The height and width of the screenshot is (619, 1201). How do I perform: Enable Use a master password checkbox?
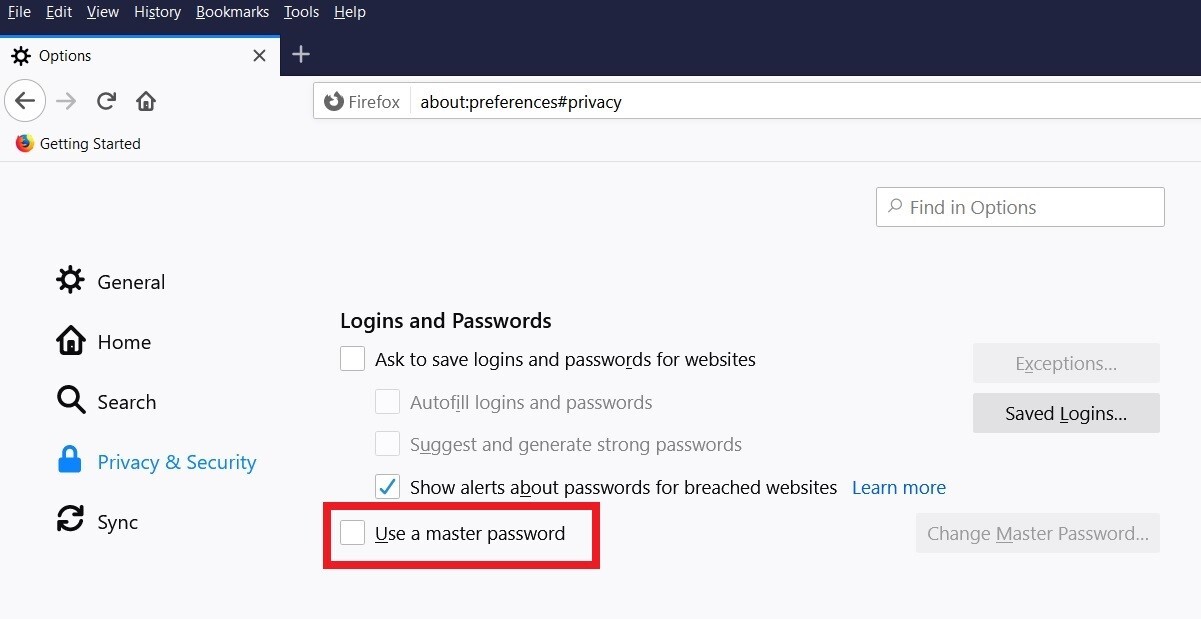[352, 533]
